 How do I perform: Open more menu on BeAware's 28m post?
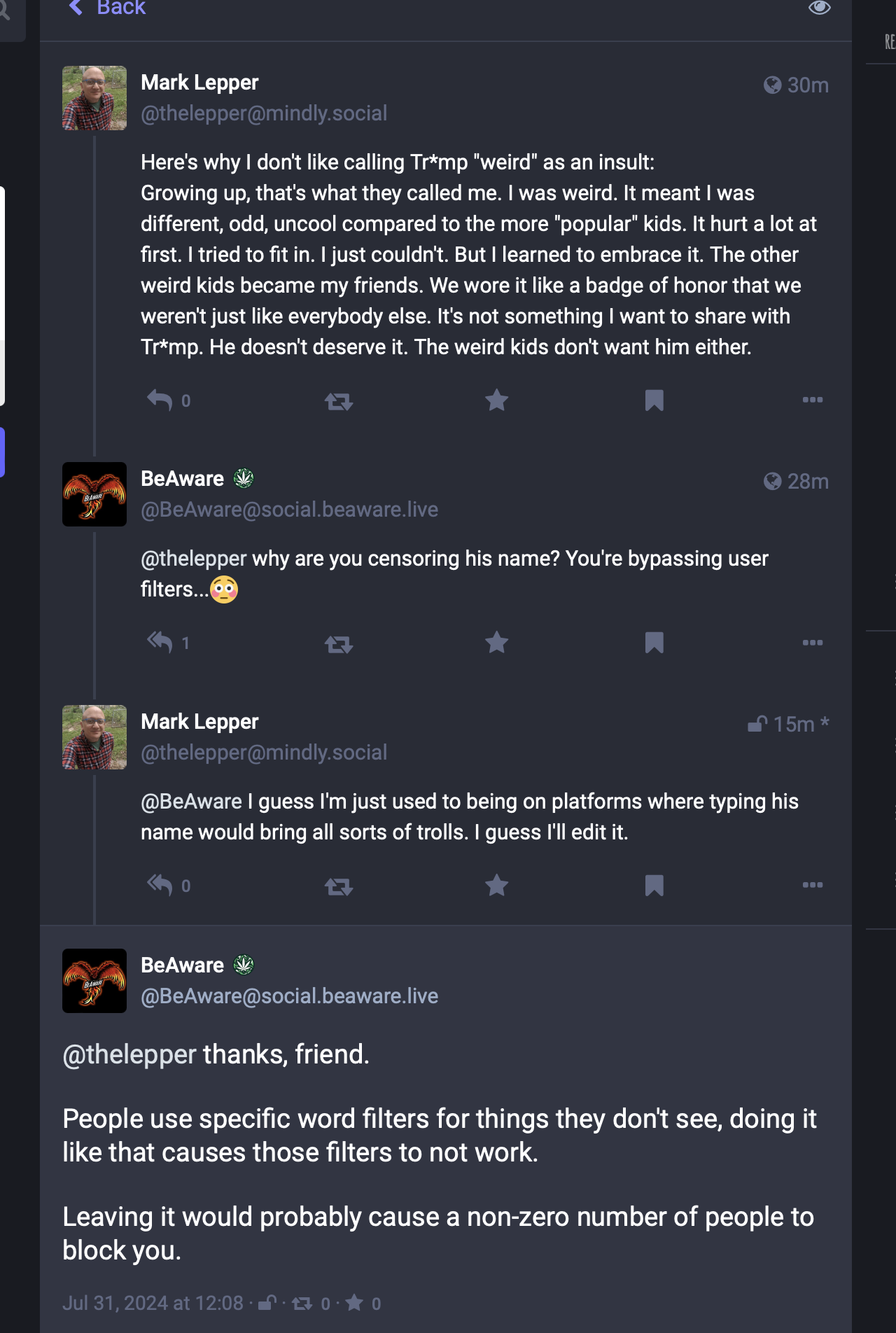(812, 642)
